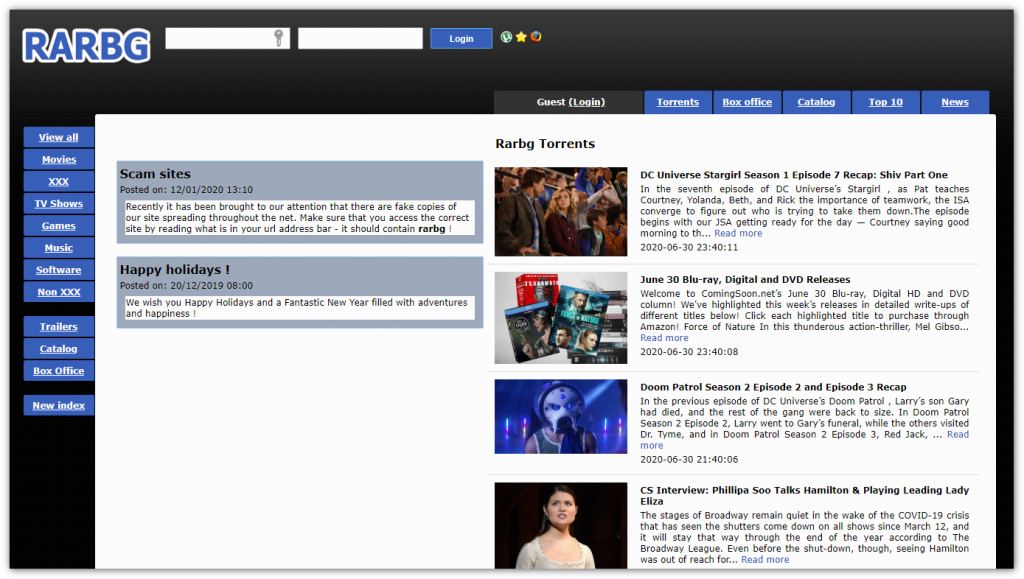Click the date 2020-06-30 23:40:08
The image size is (1024, 579).
(x=689, y=352)
